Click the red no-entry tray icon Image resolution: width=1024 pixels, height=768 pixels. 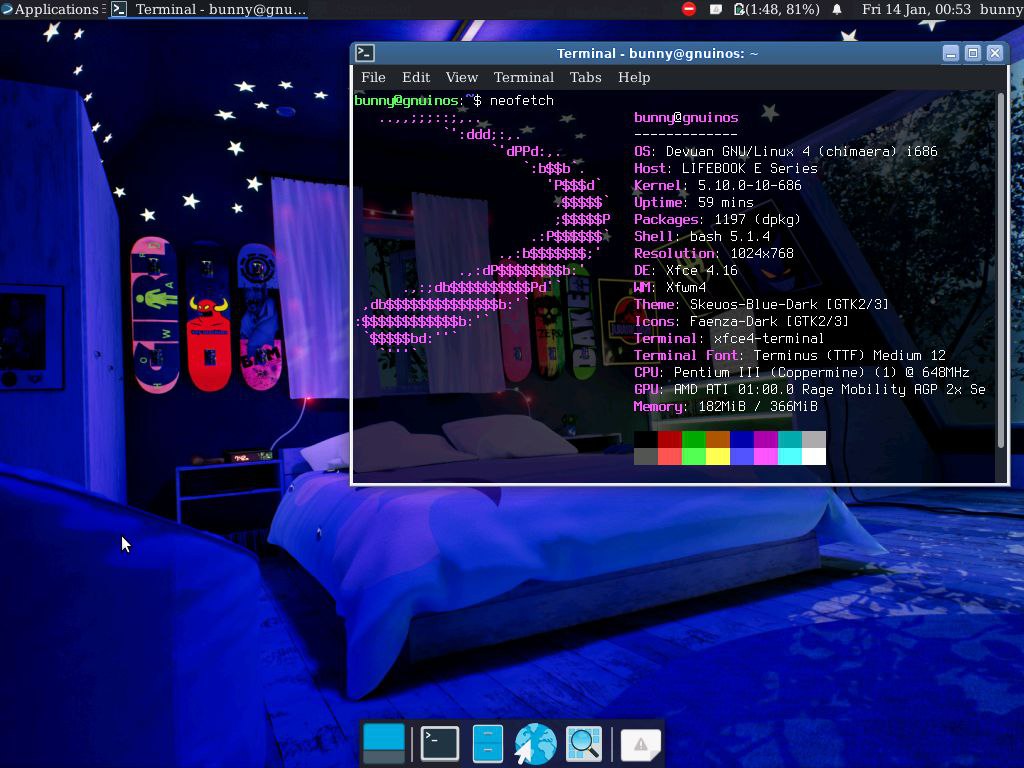pos(688,9)
